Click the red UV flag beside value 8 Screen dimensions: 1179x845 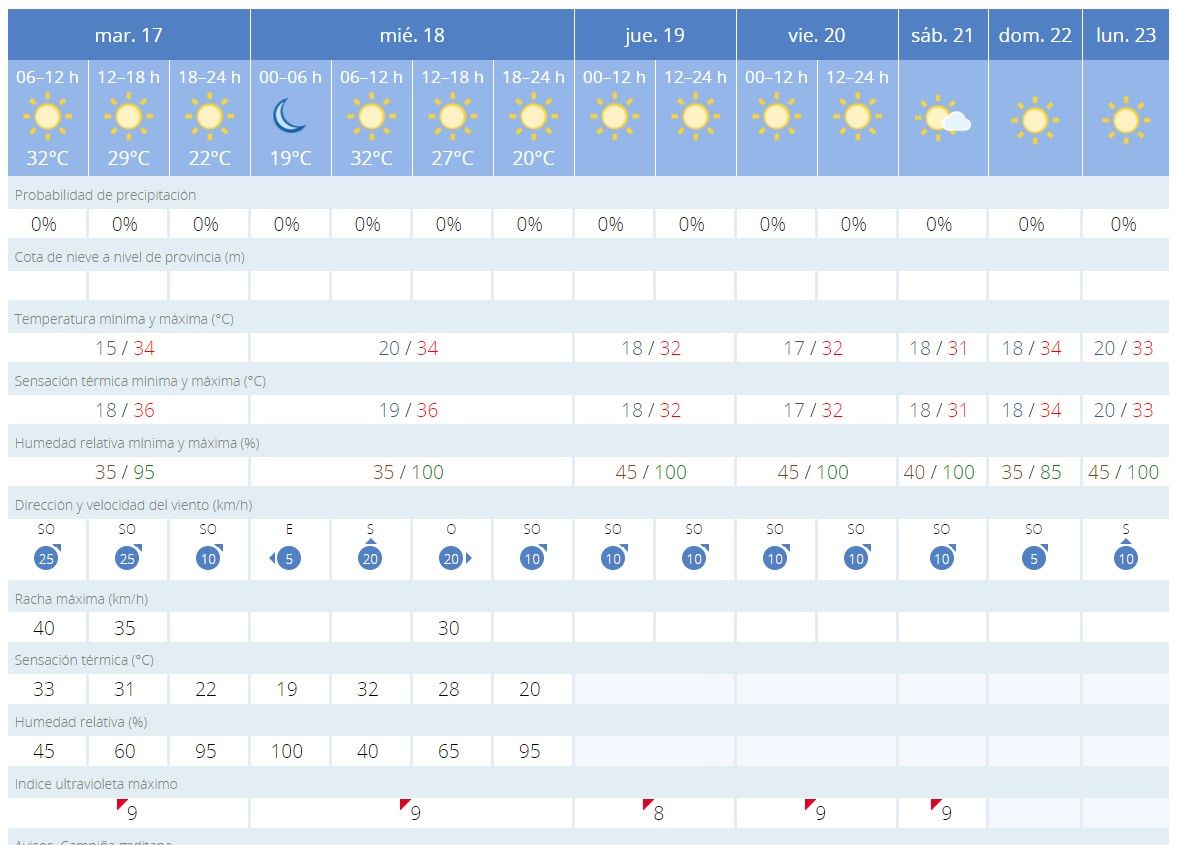click(648, 805)
